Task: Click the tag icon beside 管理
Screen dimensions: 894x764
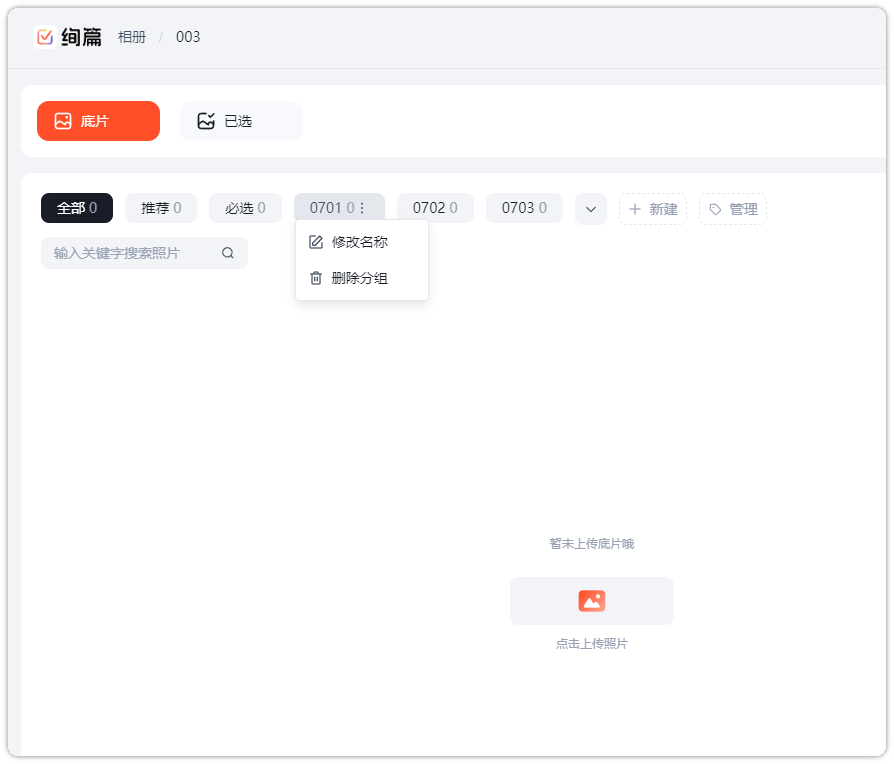Action: point(715,209)
